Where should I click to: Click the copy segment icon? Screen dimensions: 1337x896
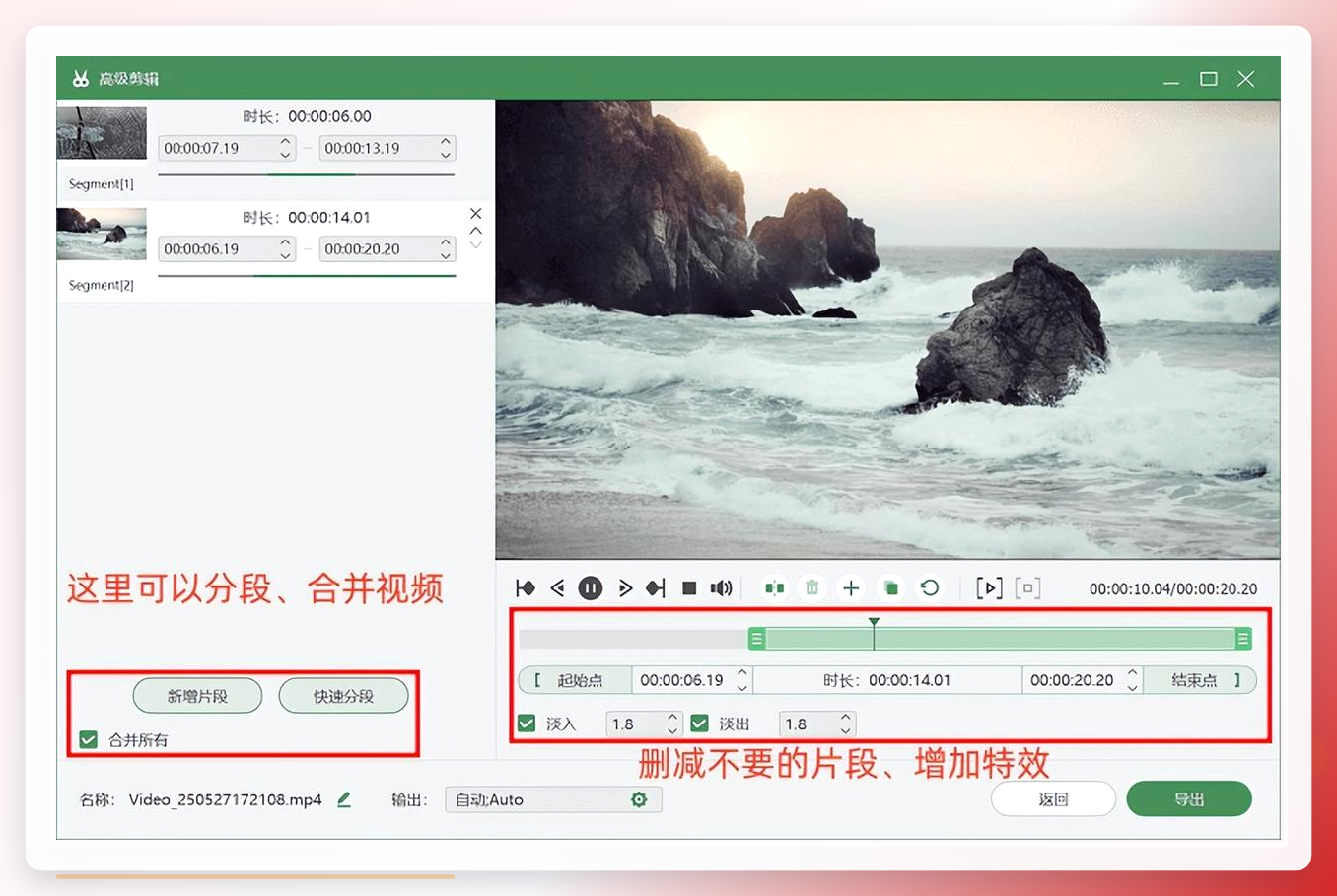890,588
